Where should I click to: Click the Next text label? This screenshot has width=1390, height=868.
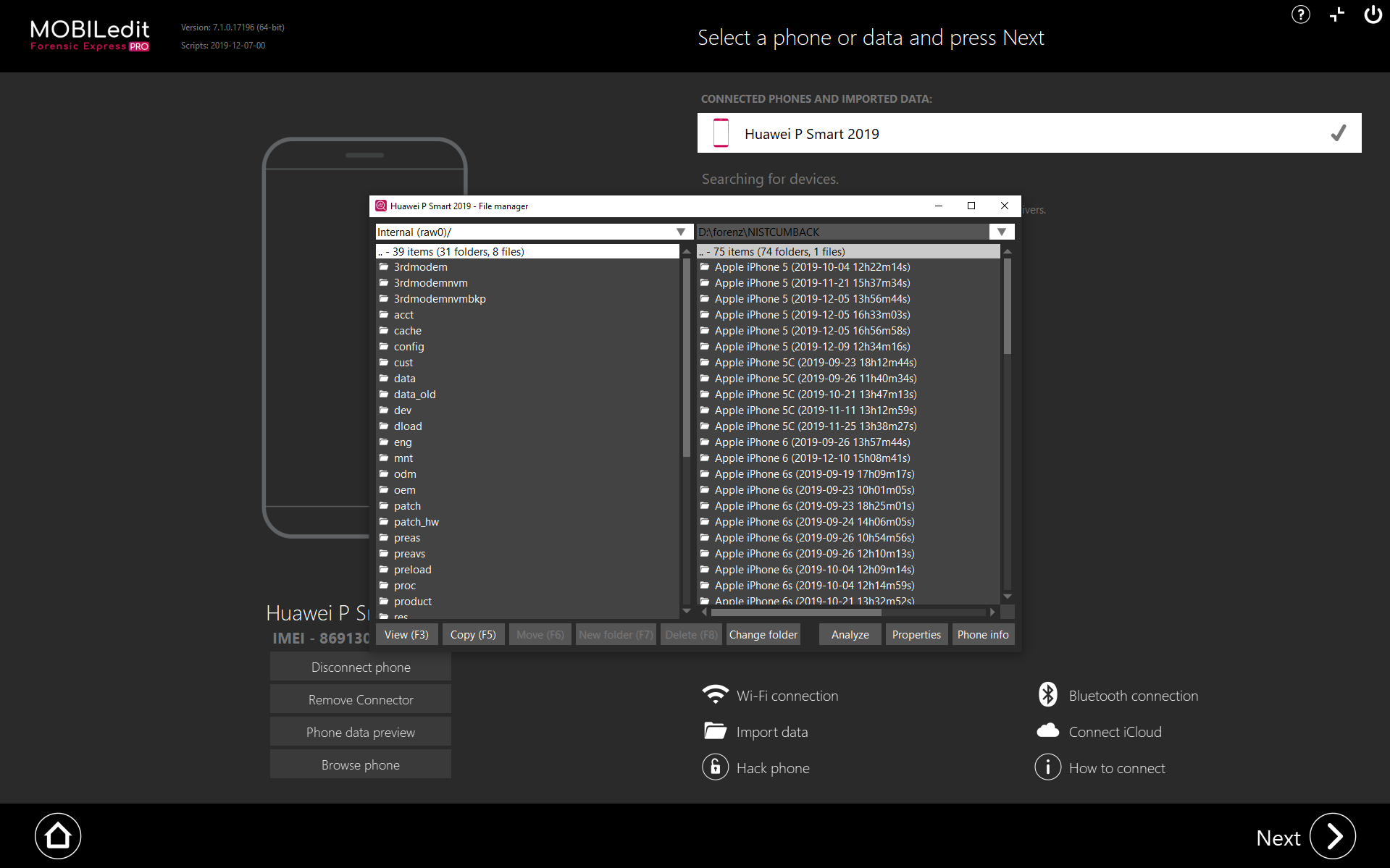click(x=1278, y=838)
